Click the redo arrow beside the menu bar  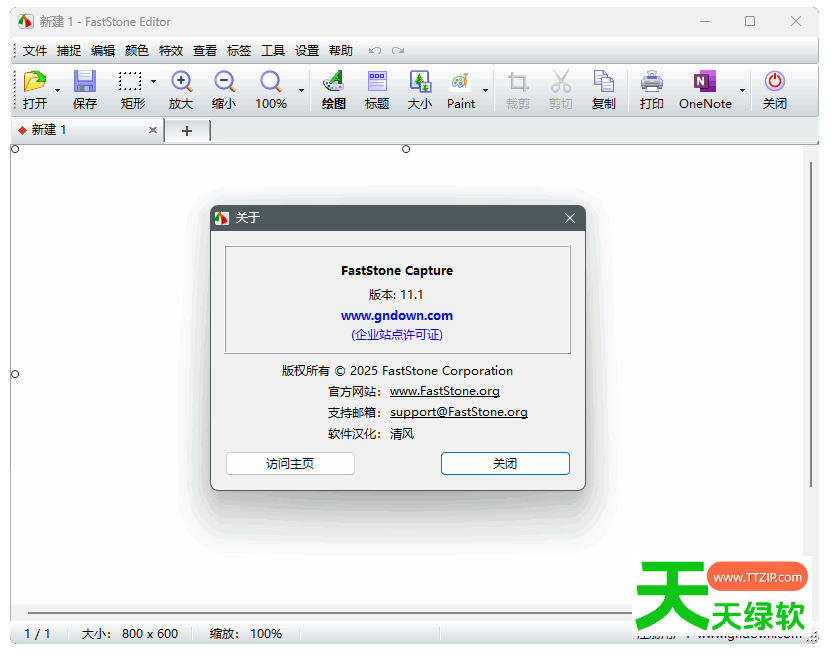coord(398,51)
